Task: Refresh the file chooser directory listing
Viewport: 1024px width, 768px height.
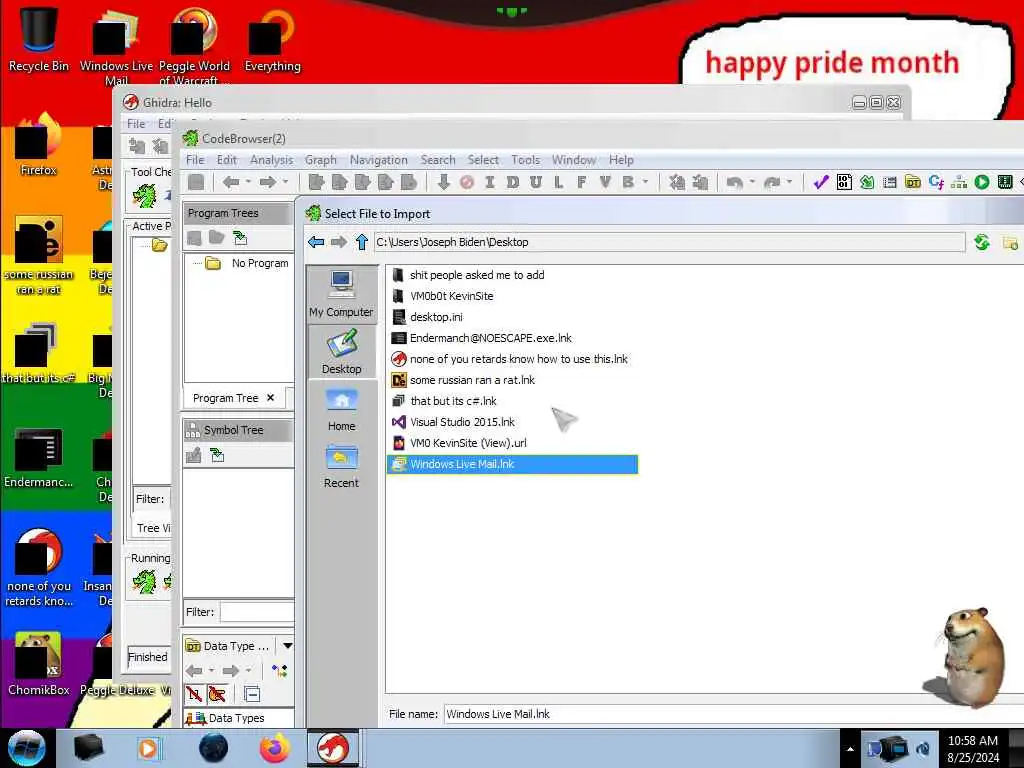Action: tap(982, 242)
